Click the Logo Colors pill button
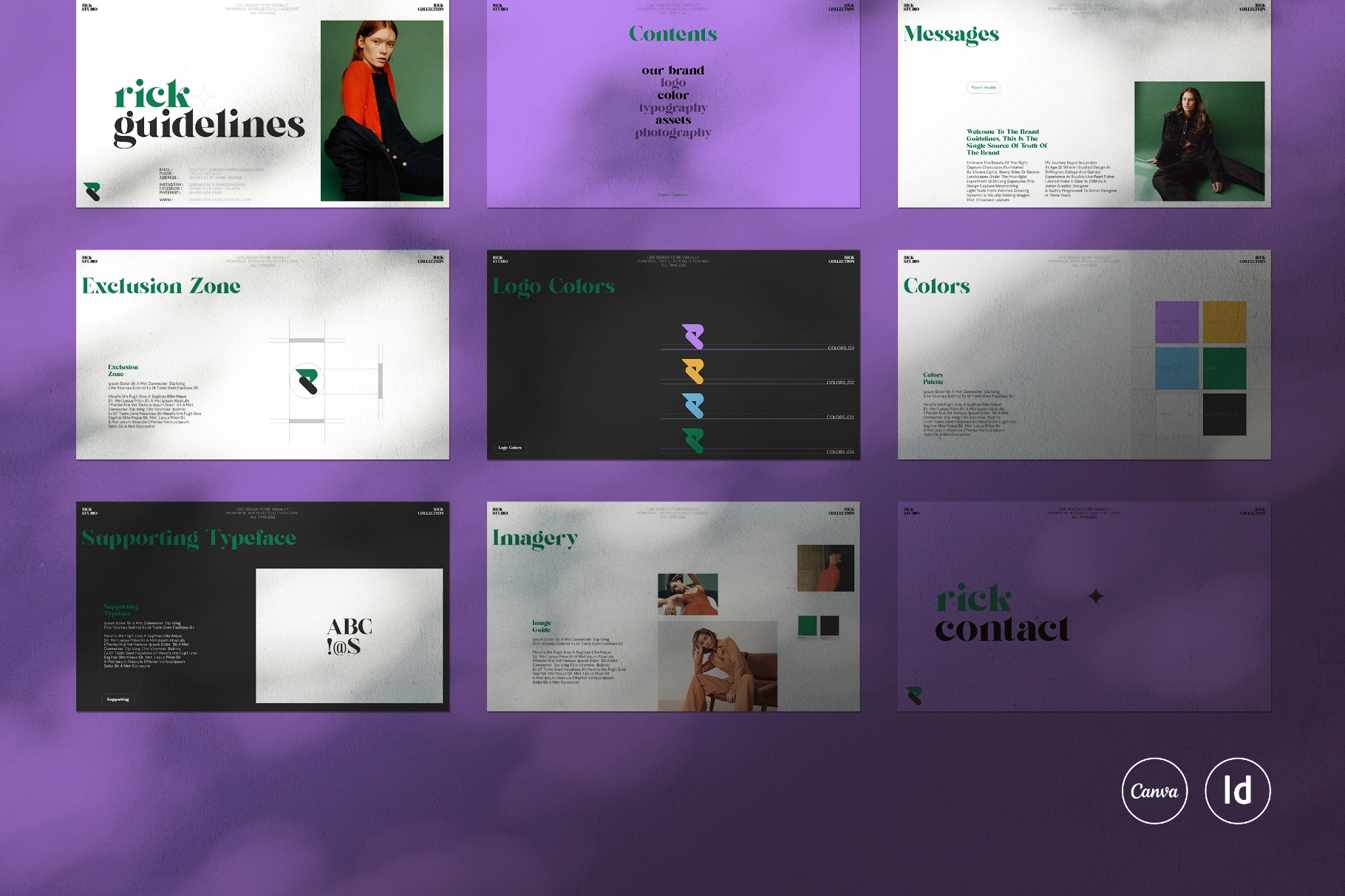The height and width of the screenshot is (896, 1345). 511,447
